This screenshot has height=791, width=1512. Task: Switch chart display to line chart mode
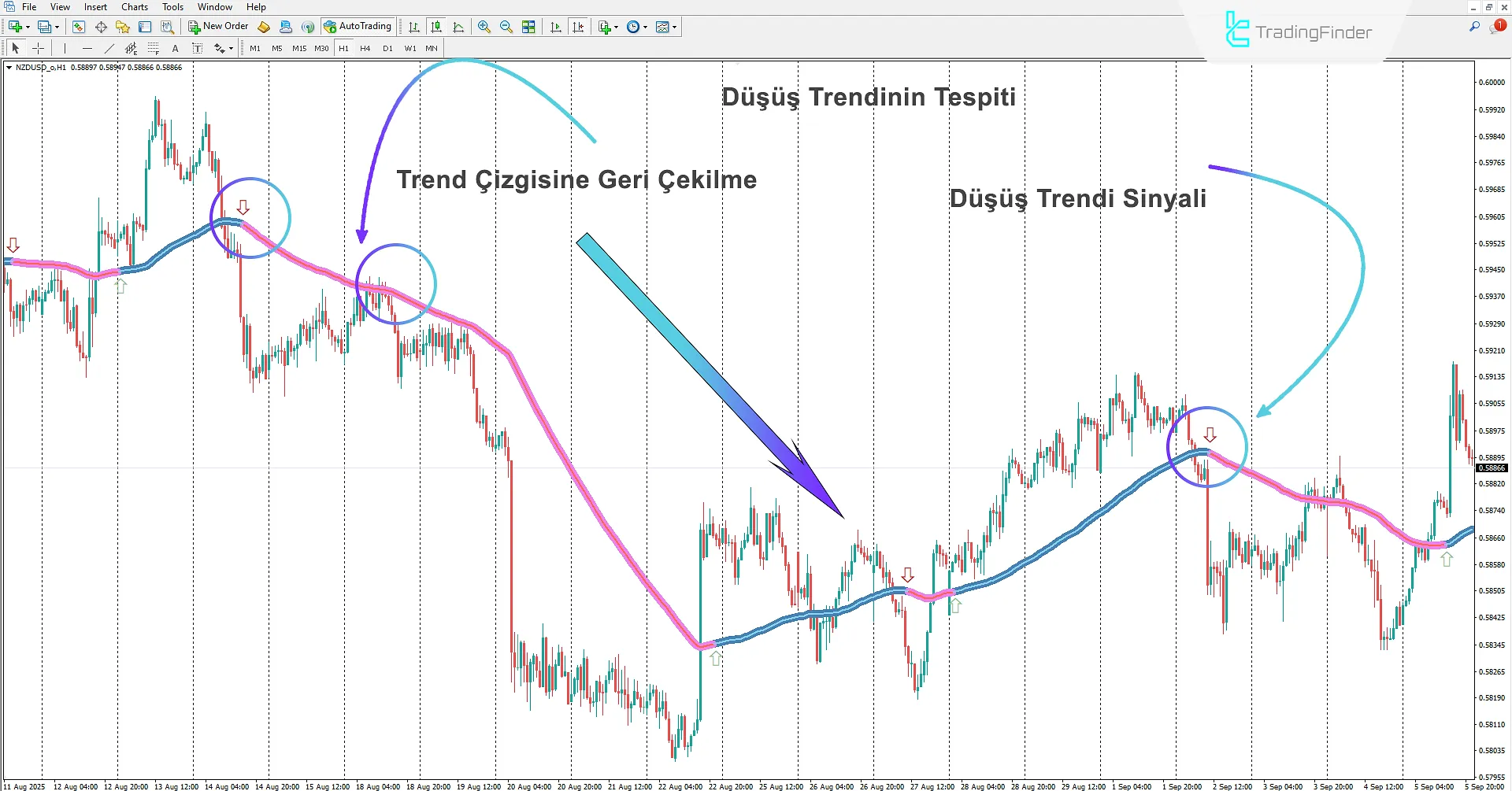click(459, 26)
